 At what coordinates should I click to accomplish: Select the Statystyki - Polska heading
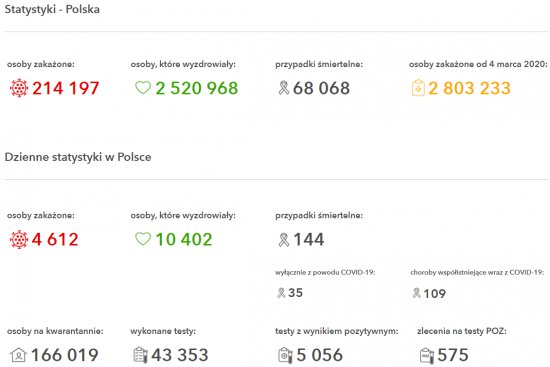[52, 9]
